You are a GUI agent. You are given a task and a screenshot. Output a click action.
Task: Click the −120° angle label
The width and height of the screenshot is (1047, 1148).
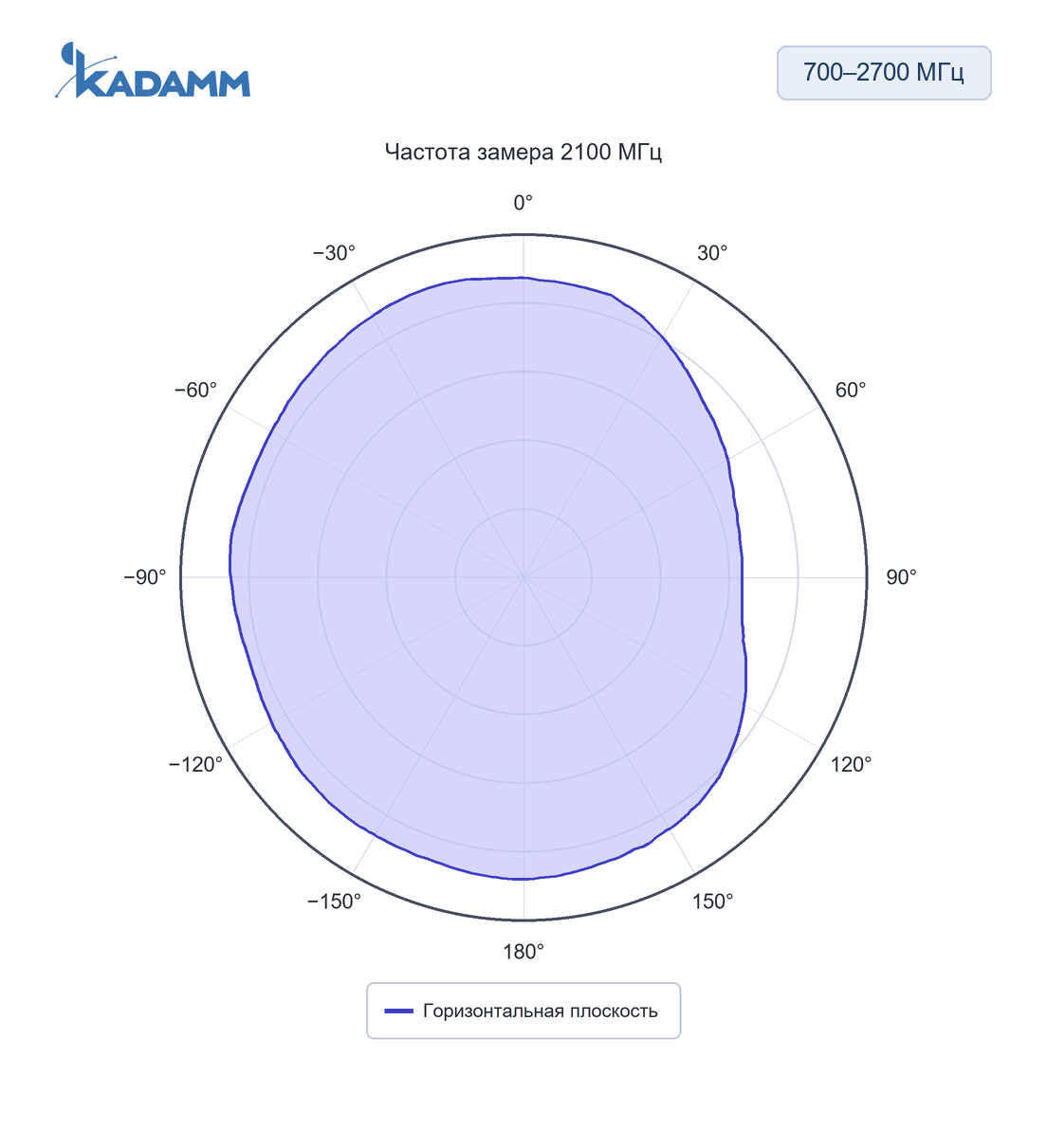point(195,764)
